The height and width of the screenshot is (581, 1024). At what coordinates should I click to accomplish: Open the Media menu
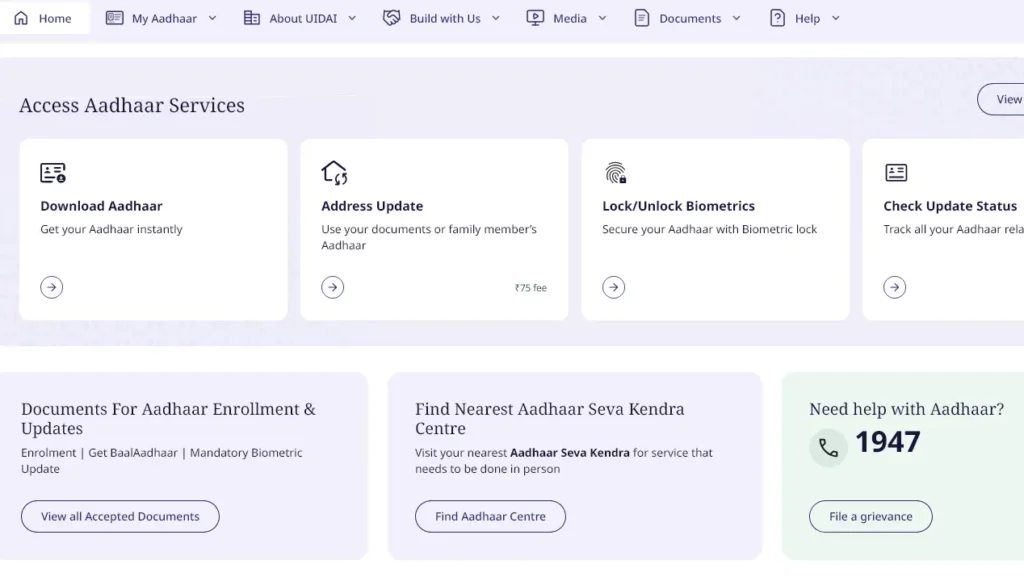tap(567, 18)
